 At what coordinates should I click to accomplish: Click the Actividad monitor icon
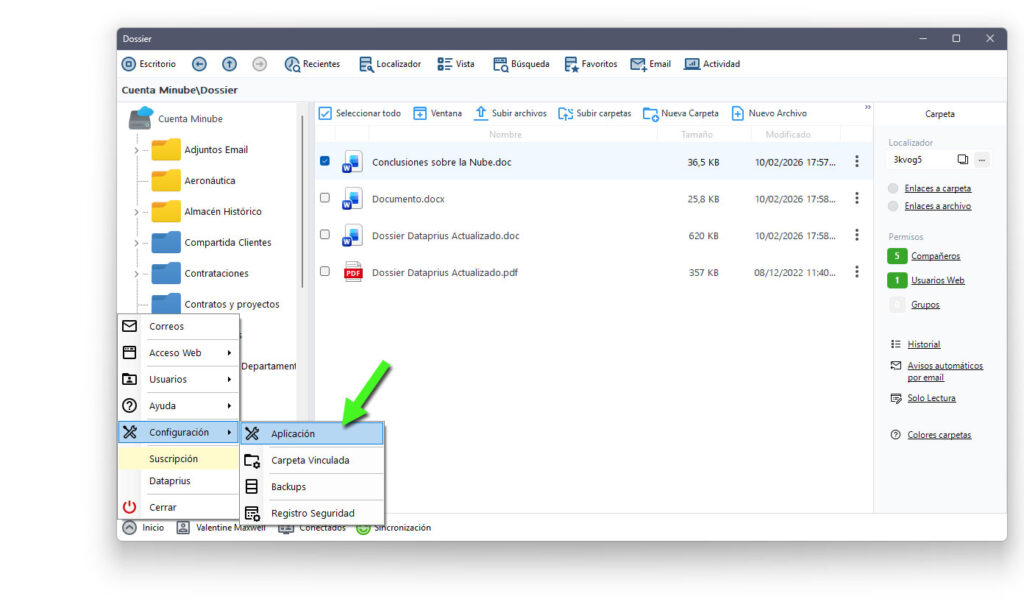692,64
